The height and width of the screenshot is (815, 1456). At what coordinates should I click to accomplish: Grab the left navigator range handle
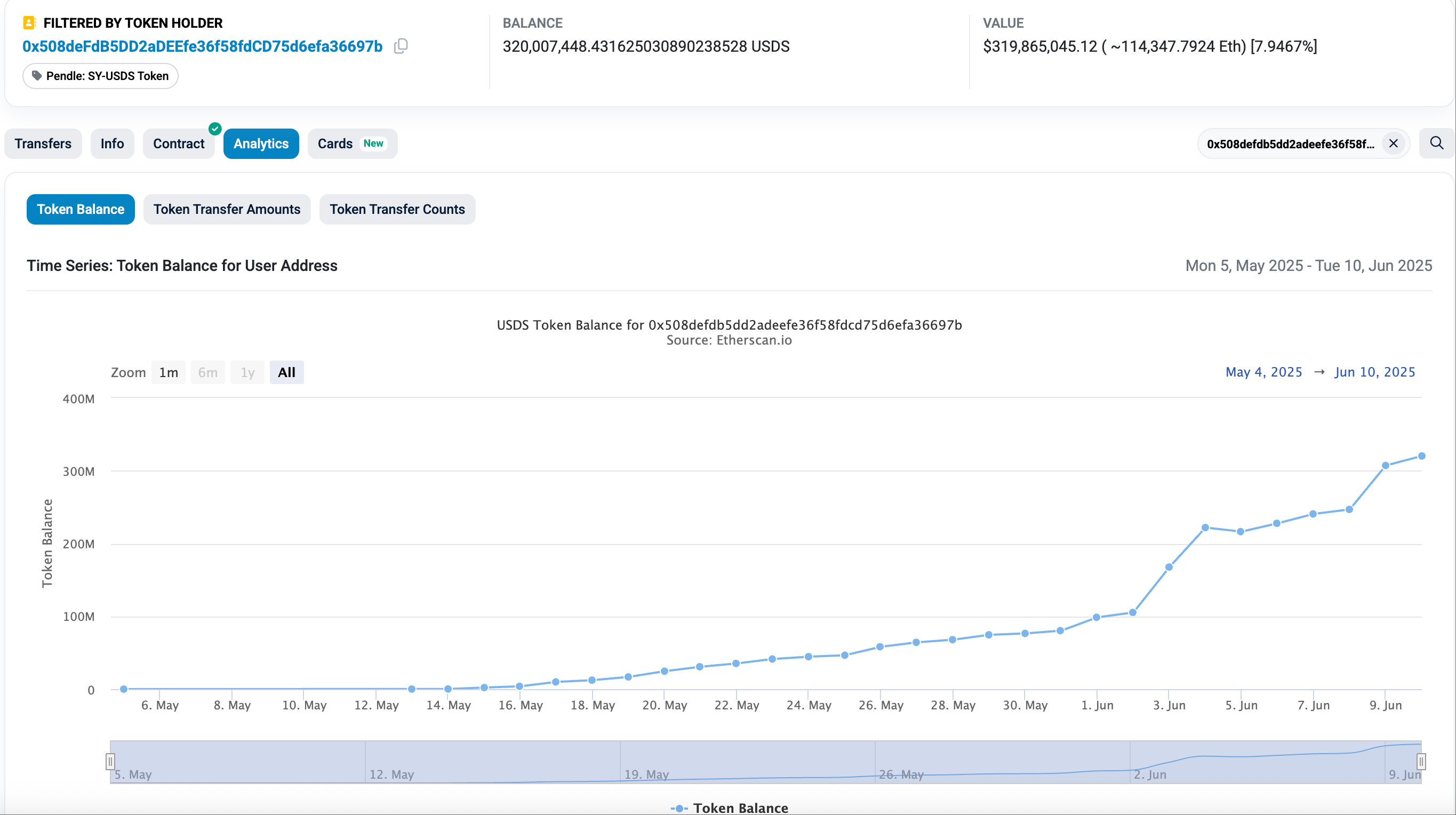click(x=110, y=761)
